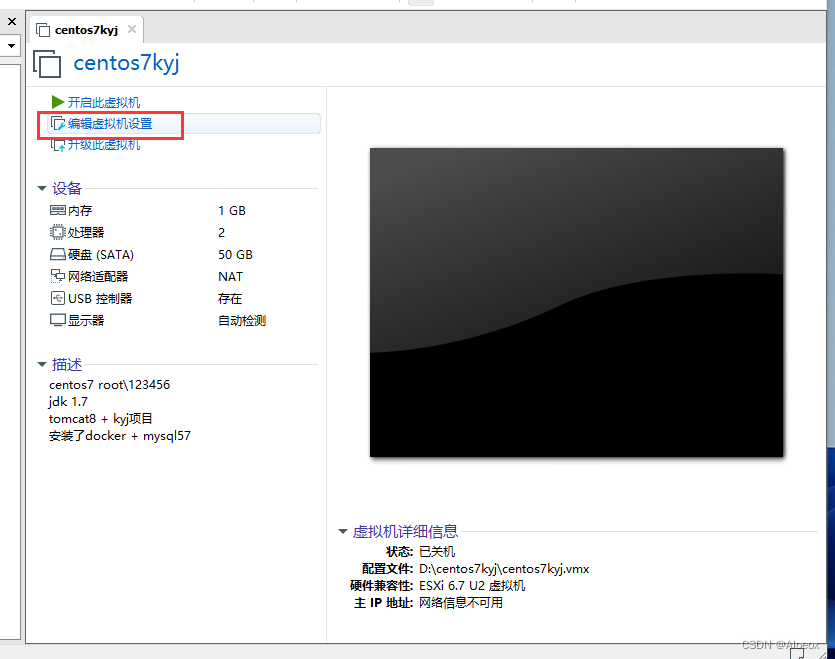Click description line 安装了docker + mysql57
The image size is (835, 659).
[x=120, y=436]
